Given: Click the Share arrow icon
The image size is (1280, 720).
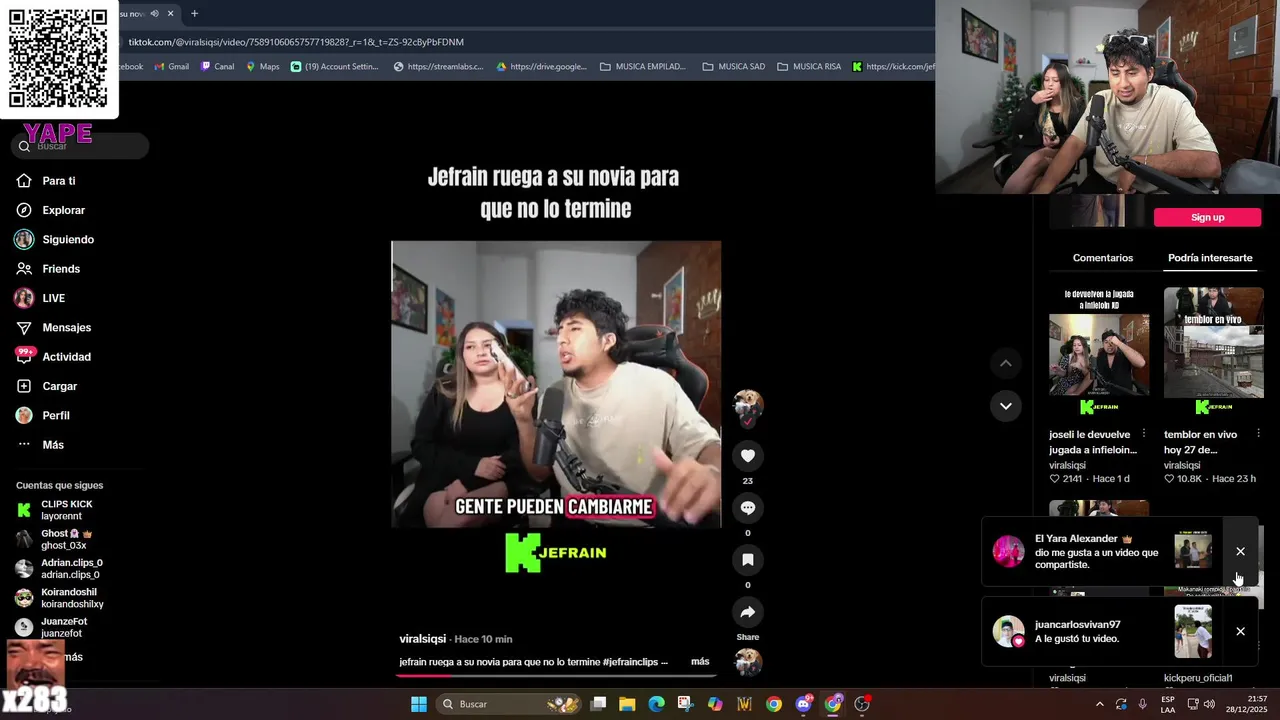Looking at the screenshot, I should [747, 612].
